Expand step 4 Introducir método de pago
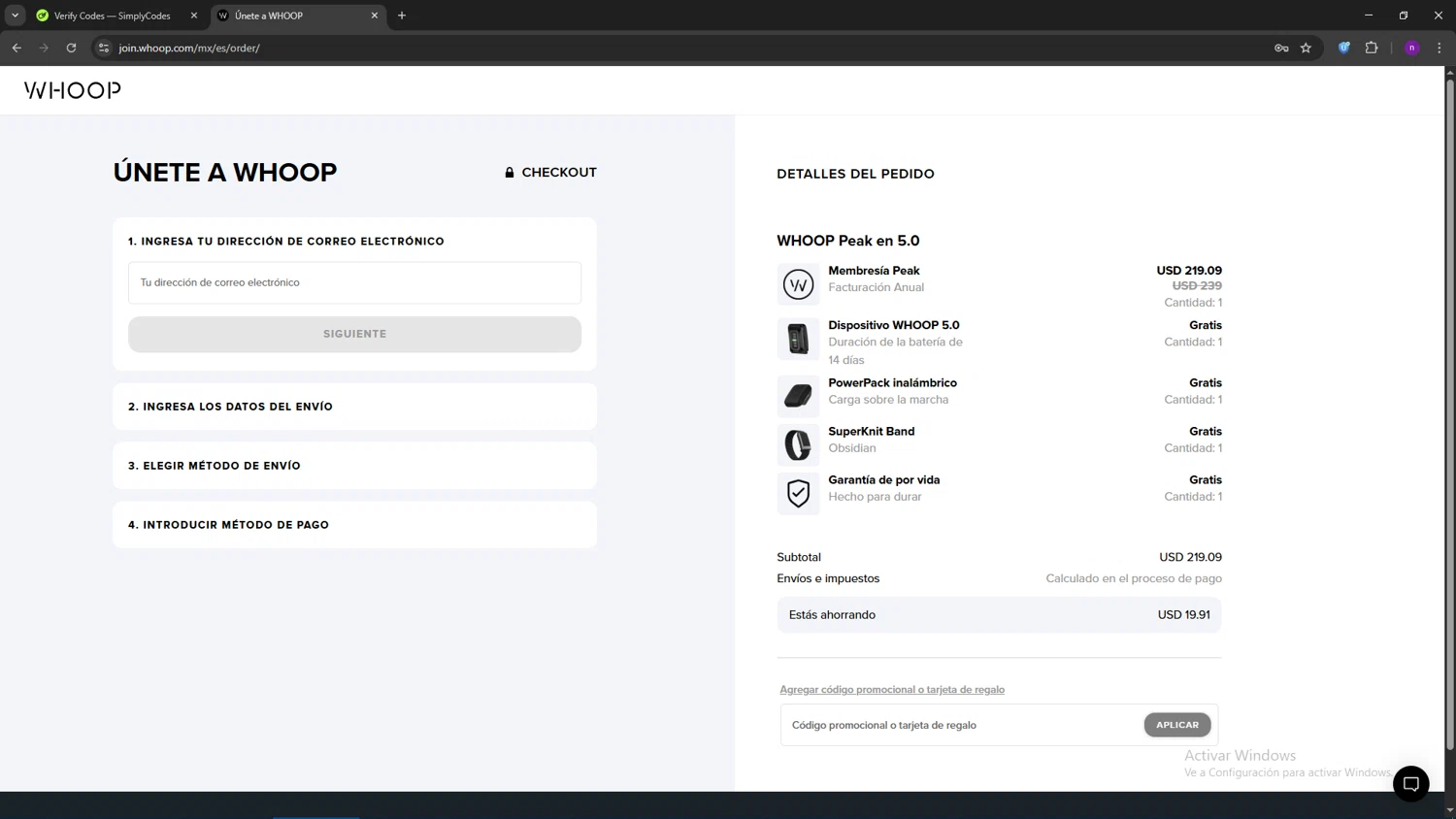The height and width of the screenshot is (819, 1456). pos(354,525)
